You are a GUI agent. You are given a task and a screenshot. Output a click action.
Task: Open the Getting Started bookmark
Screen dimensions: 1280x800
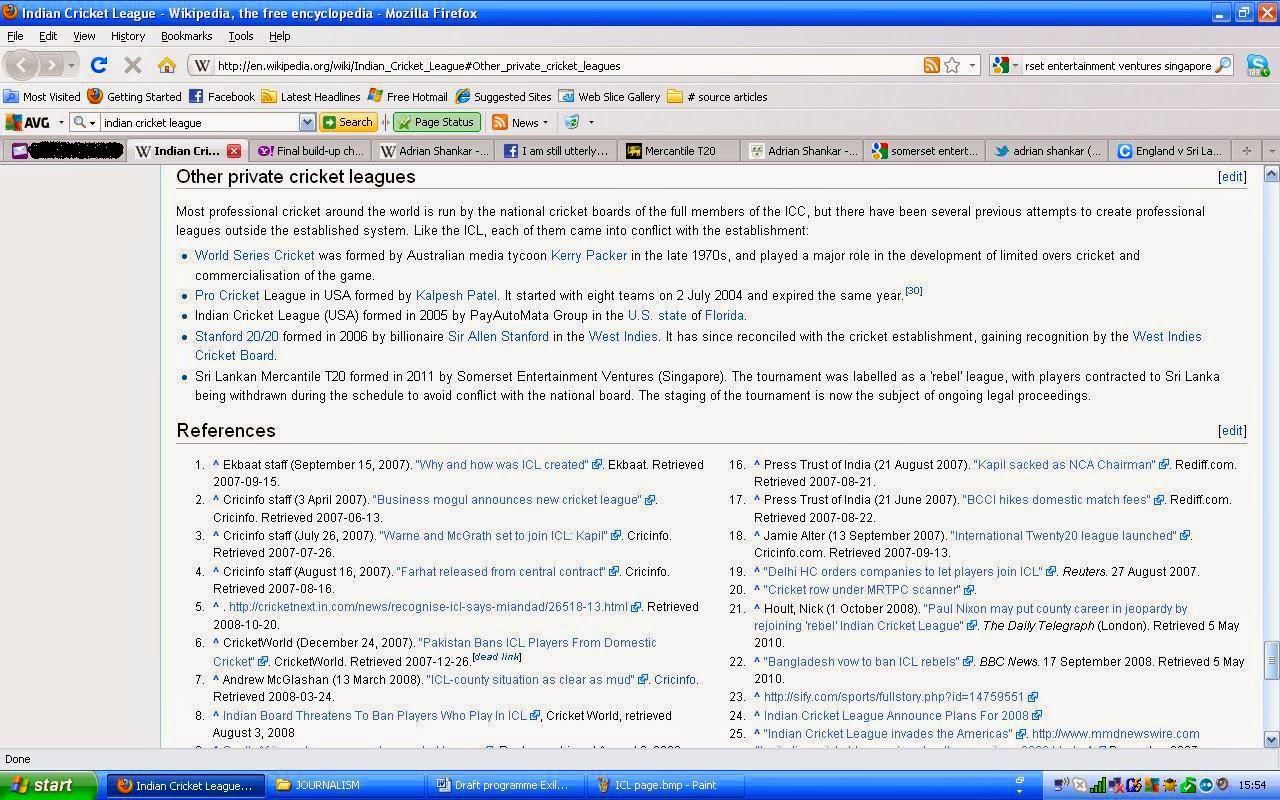(x=134, y=96)
